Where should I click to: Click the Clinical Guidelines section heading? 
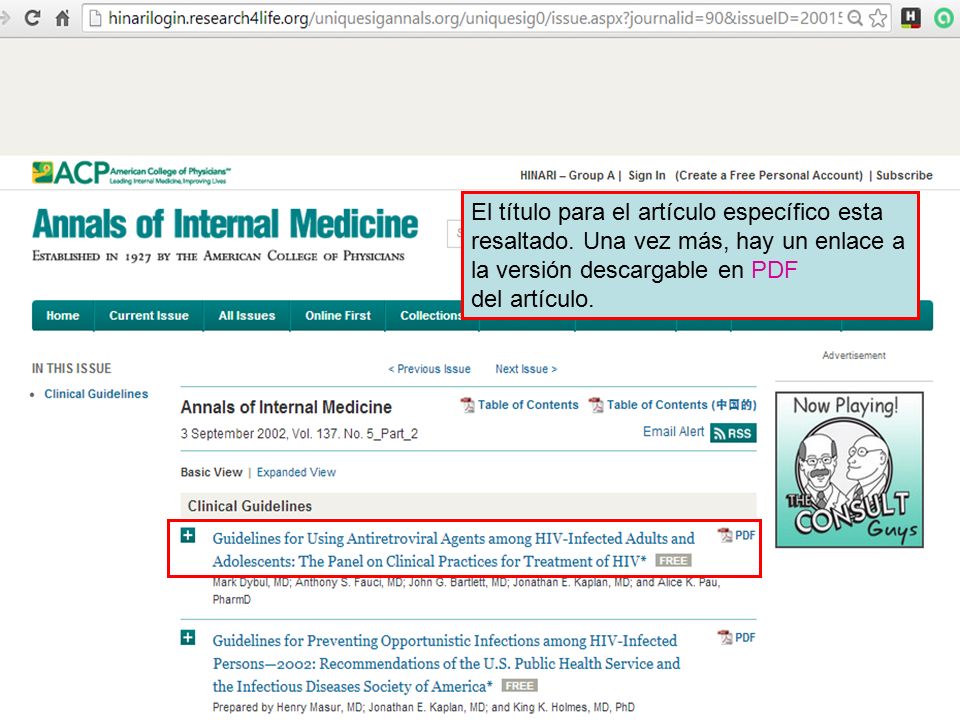tap(250, 506)
